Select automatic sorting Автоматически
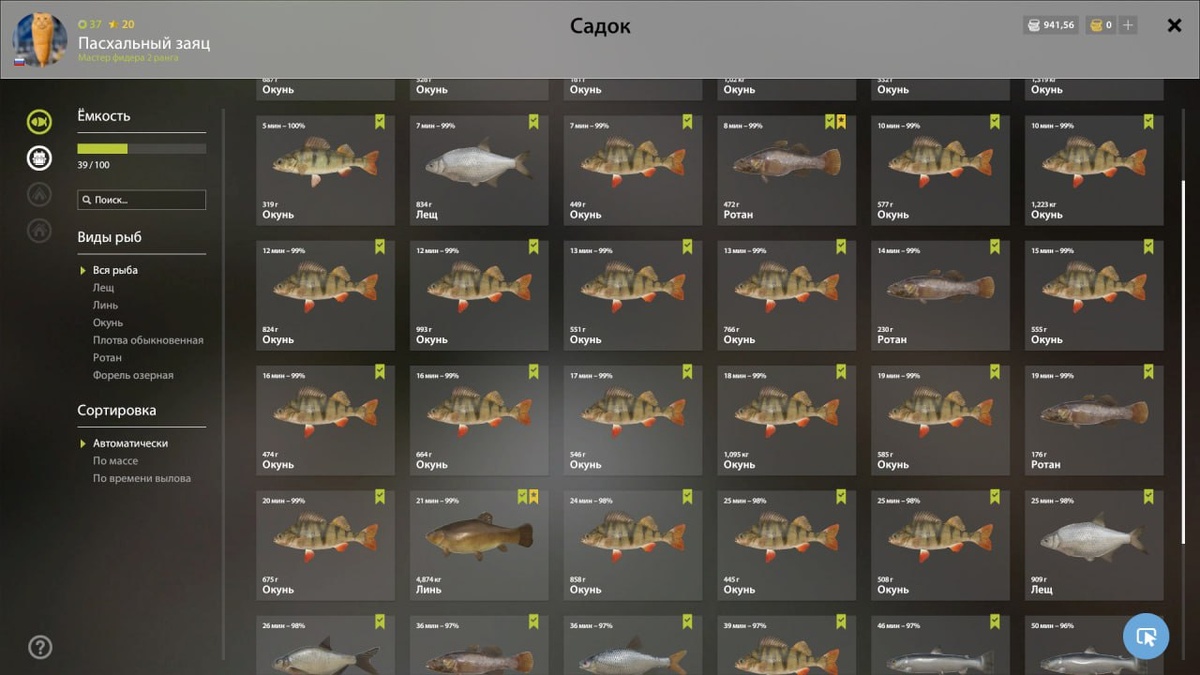 coord(130,443)
